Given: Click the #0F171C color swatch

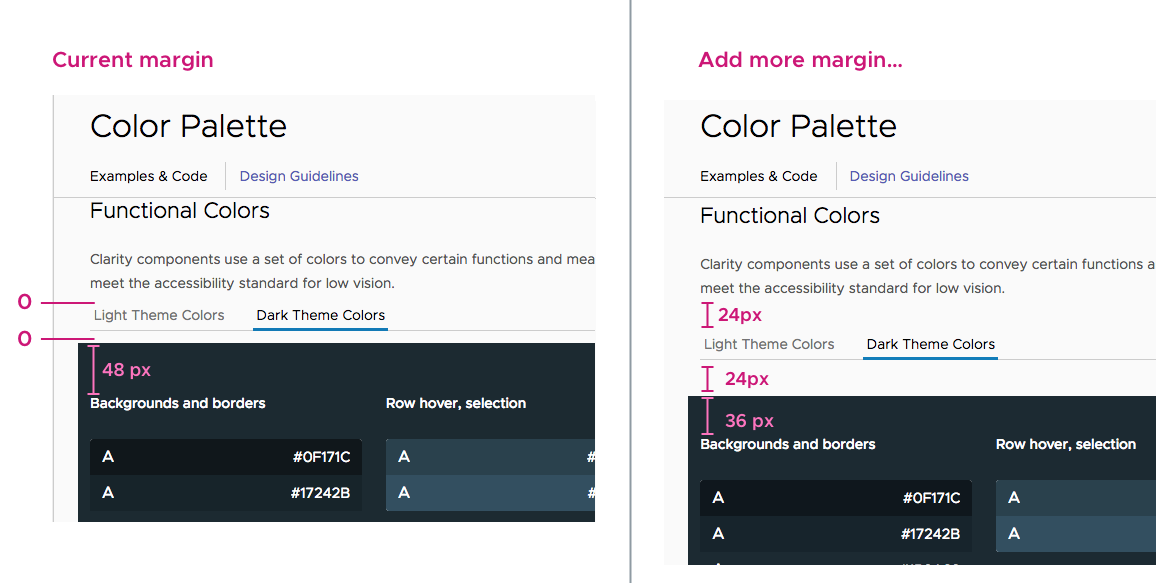Looking at the screenshot, I should pyautogui.click(x=225, y=456).
